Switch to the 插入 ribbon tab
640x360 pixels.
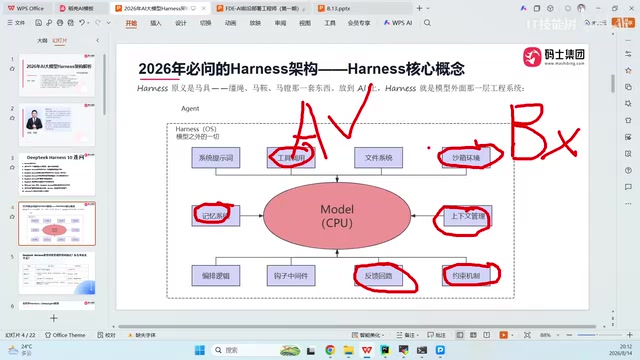click(x=156, y=23)
